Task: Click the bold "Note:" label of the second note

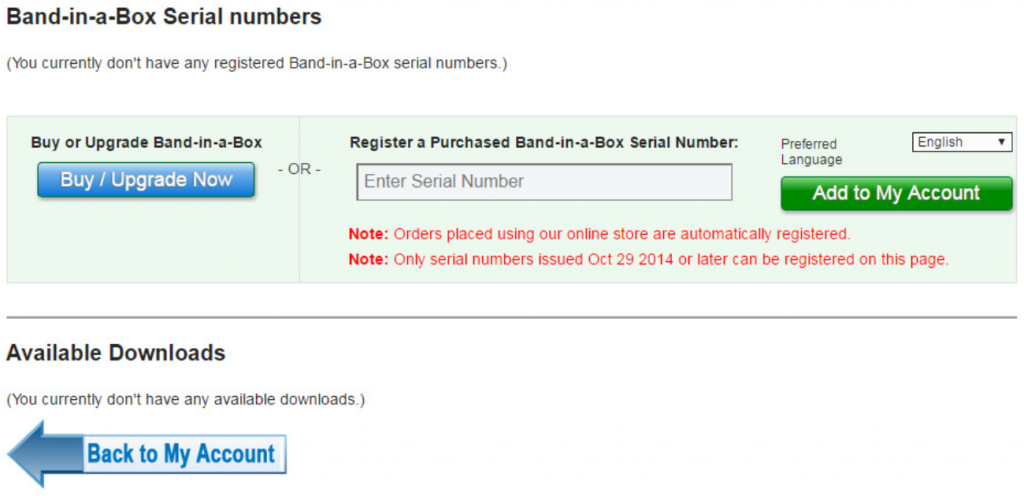Action: (x=368, y=259)
